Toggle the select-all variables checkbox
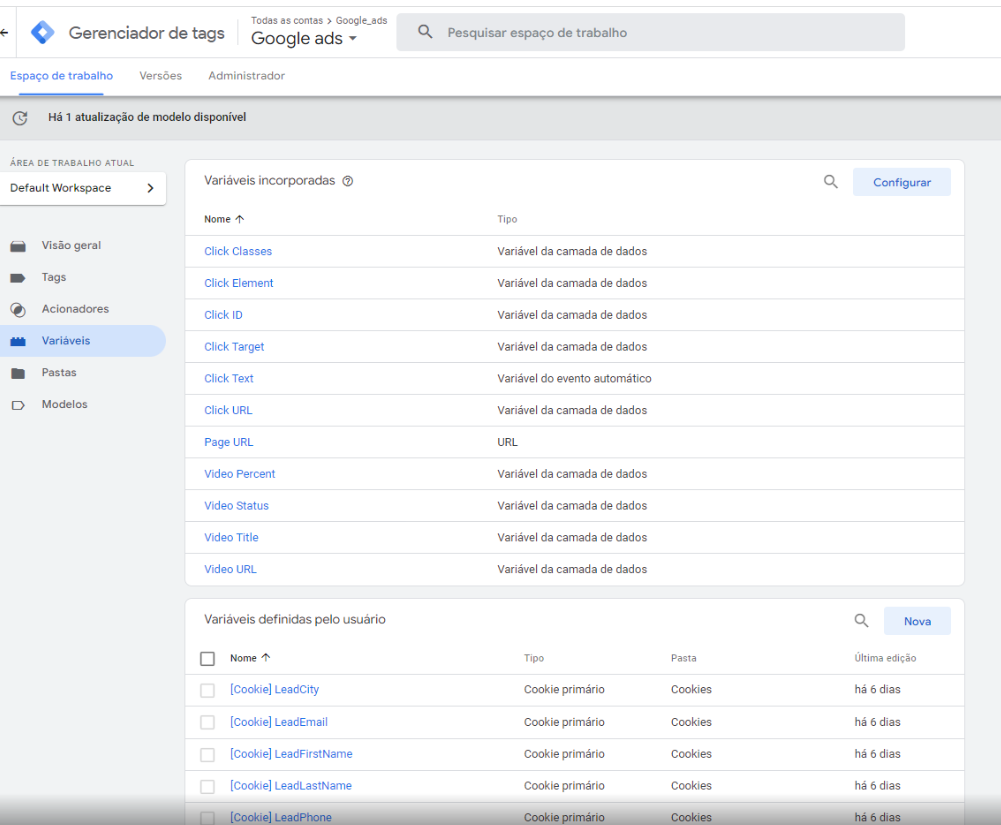This screenshot has height=825, width=1001. [207, 658]
